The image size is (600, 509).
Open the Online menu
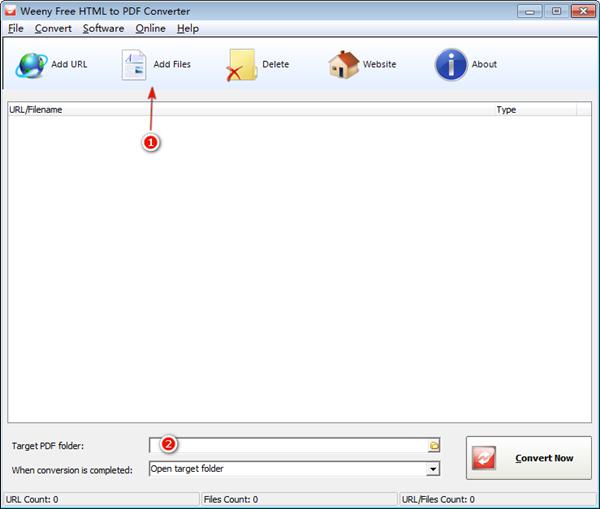(x=150, y=29)
